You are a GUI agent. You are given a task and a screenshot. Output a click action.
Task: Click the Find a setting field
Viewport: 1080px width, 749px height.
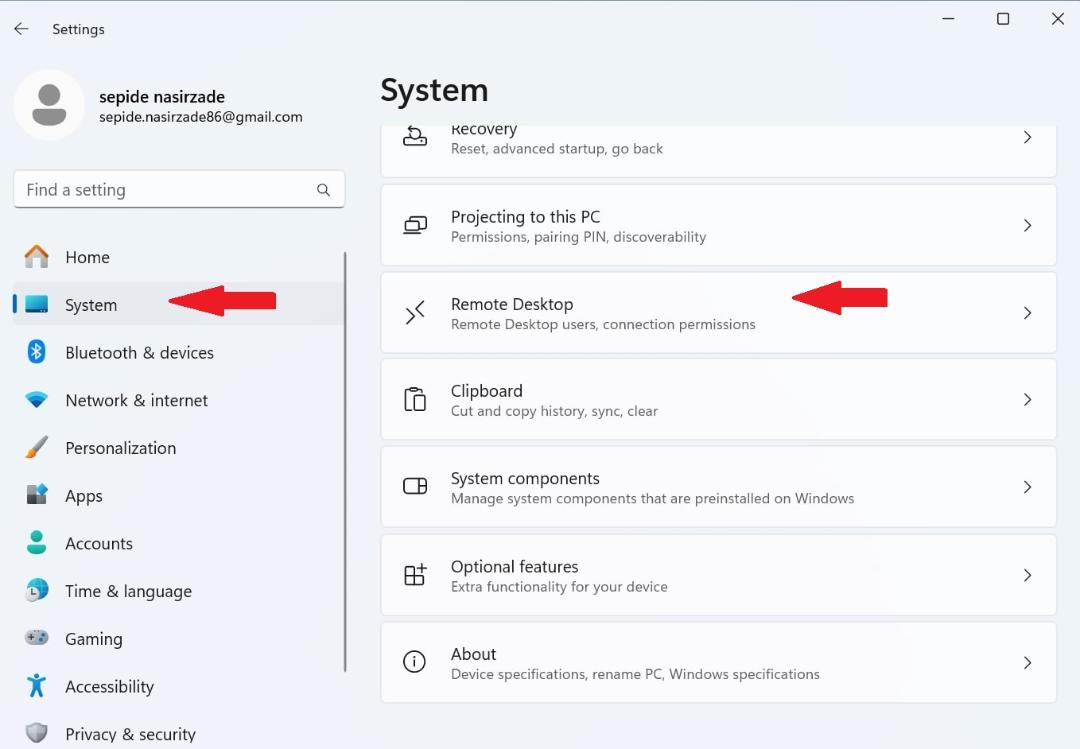coord(179,189)
